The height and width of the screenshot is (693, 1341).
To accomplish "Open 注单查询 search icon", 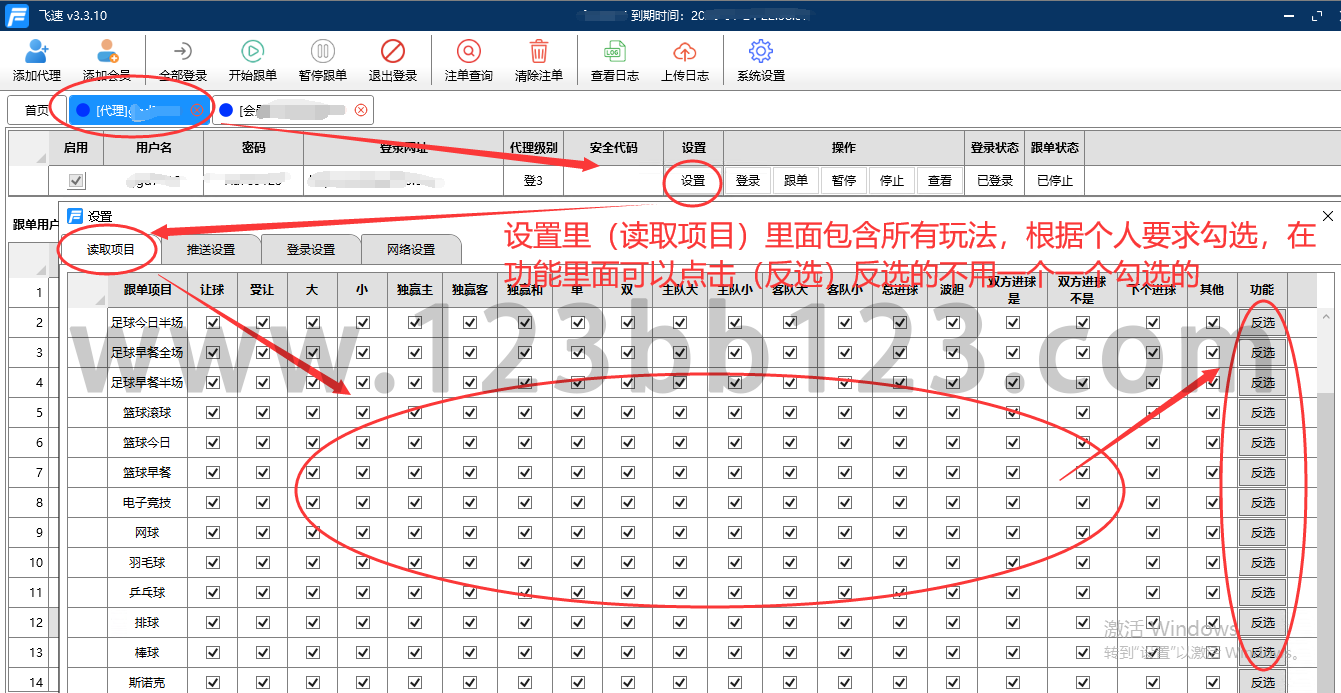I will pyautogui.click(x=468, y=52).
